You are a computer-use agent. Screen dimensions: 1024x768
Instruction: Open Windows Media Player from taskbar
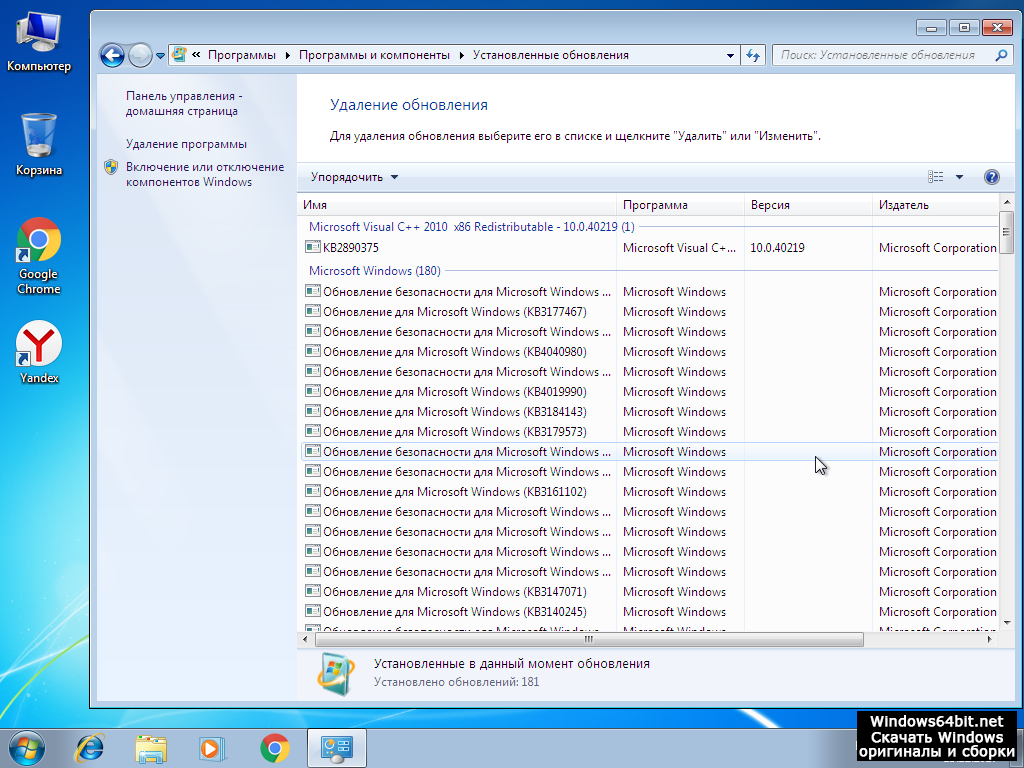(211, 747)
